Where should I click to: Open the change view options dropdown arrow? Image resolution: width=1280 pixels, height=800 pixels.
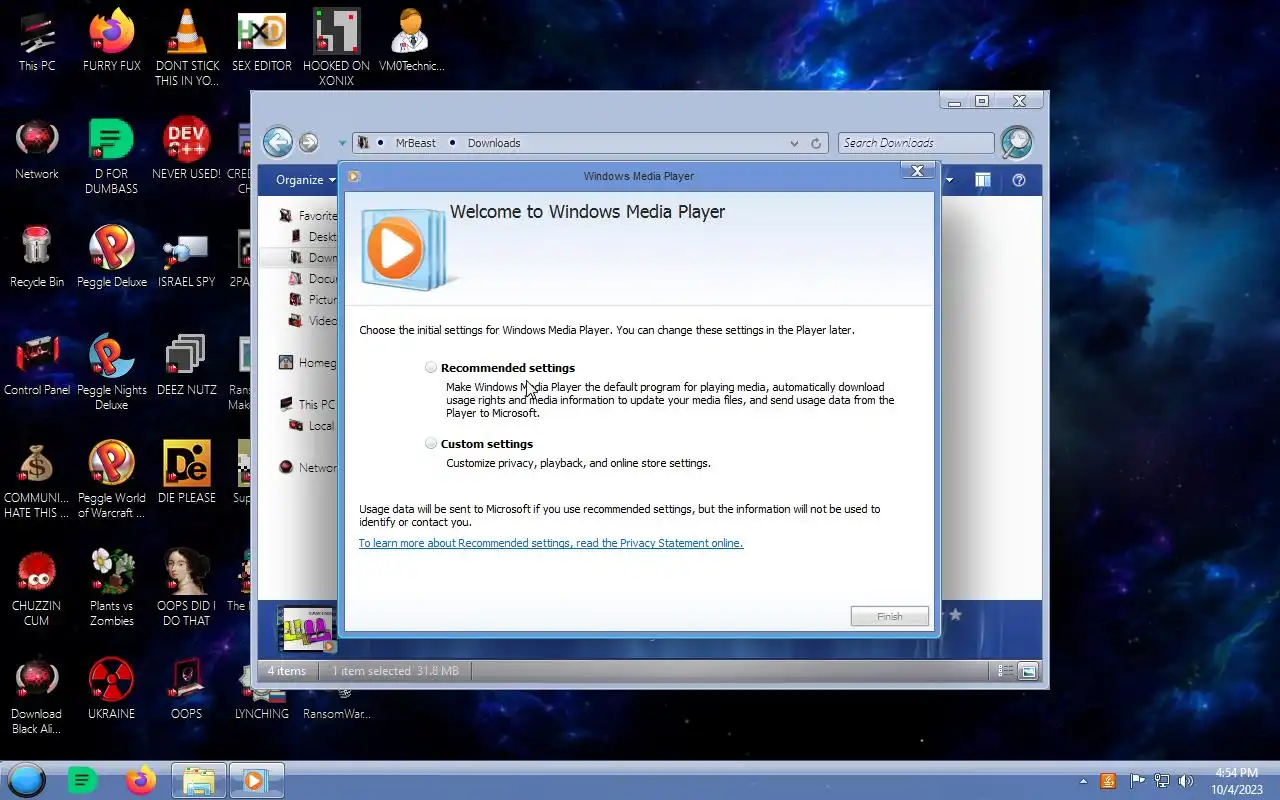tap(949, 180)
